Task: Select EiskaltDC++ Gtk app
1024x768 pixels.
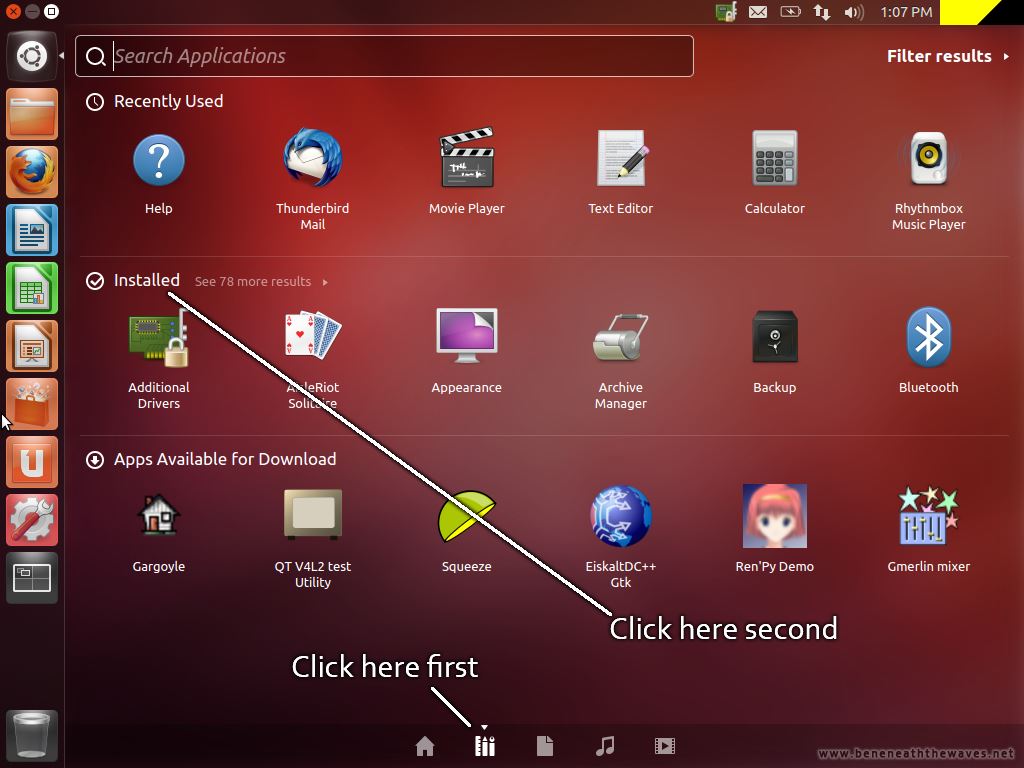Action: tap(620, 516)
